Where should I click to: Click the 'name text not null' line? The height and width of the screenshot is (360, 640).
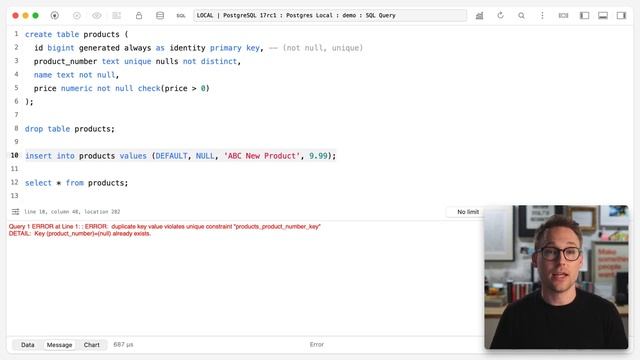pyautogui.click(x=76, y=75)
